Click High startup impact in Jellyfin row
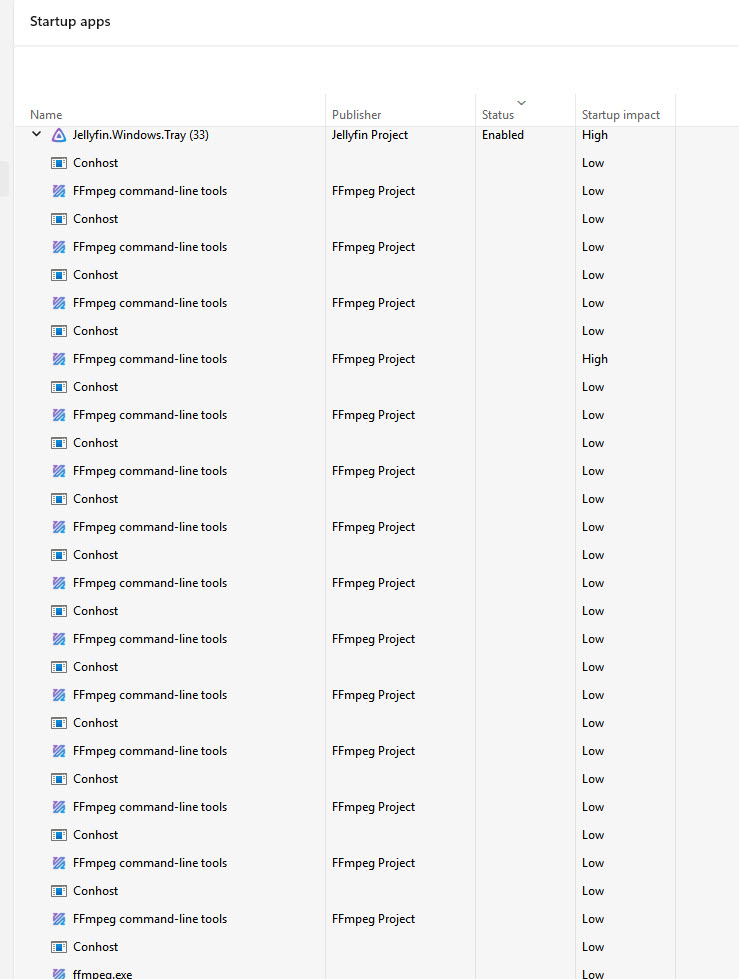The height and width of the screenshot is (979, 739). click(595, 135)
